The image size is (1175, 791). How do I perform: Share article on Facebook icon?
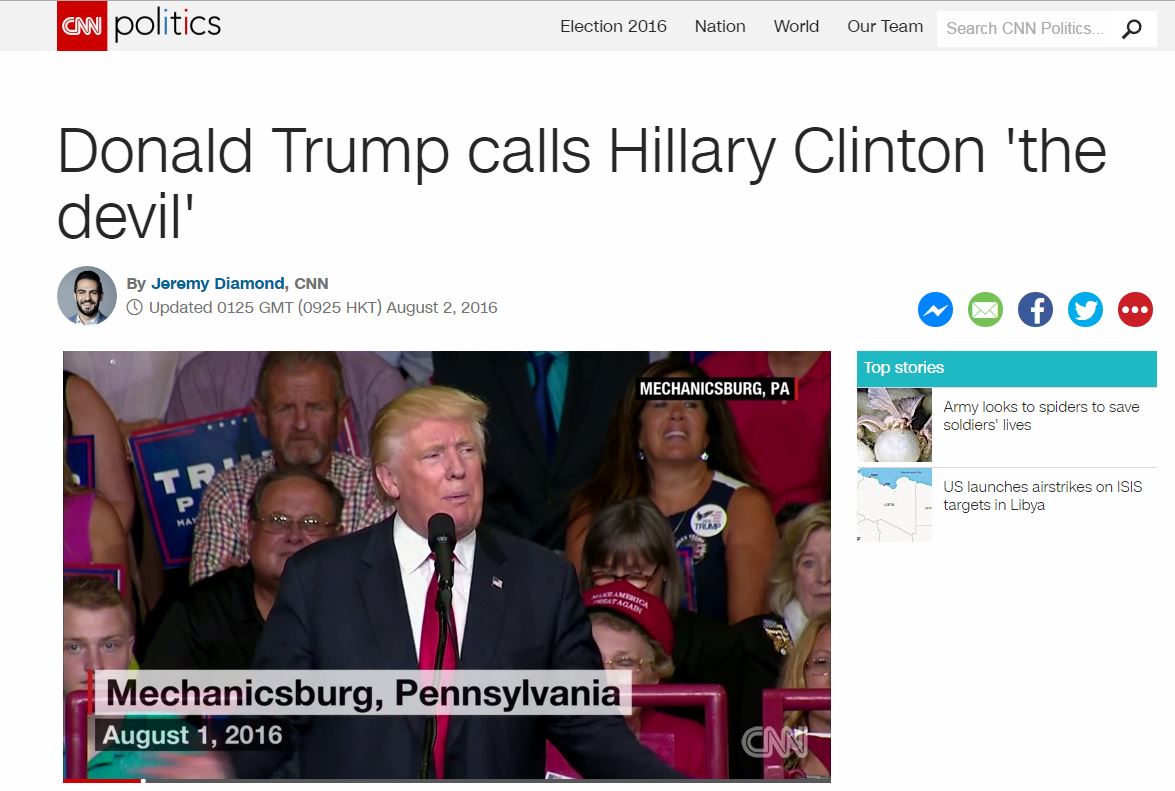[1035, 309]
